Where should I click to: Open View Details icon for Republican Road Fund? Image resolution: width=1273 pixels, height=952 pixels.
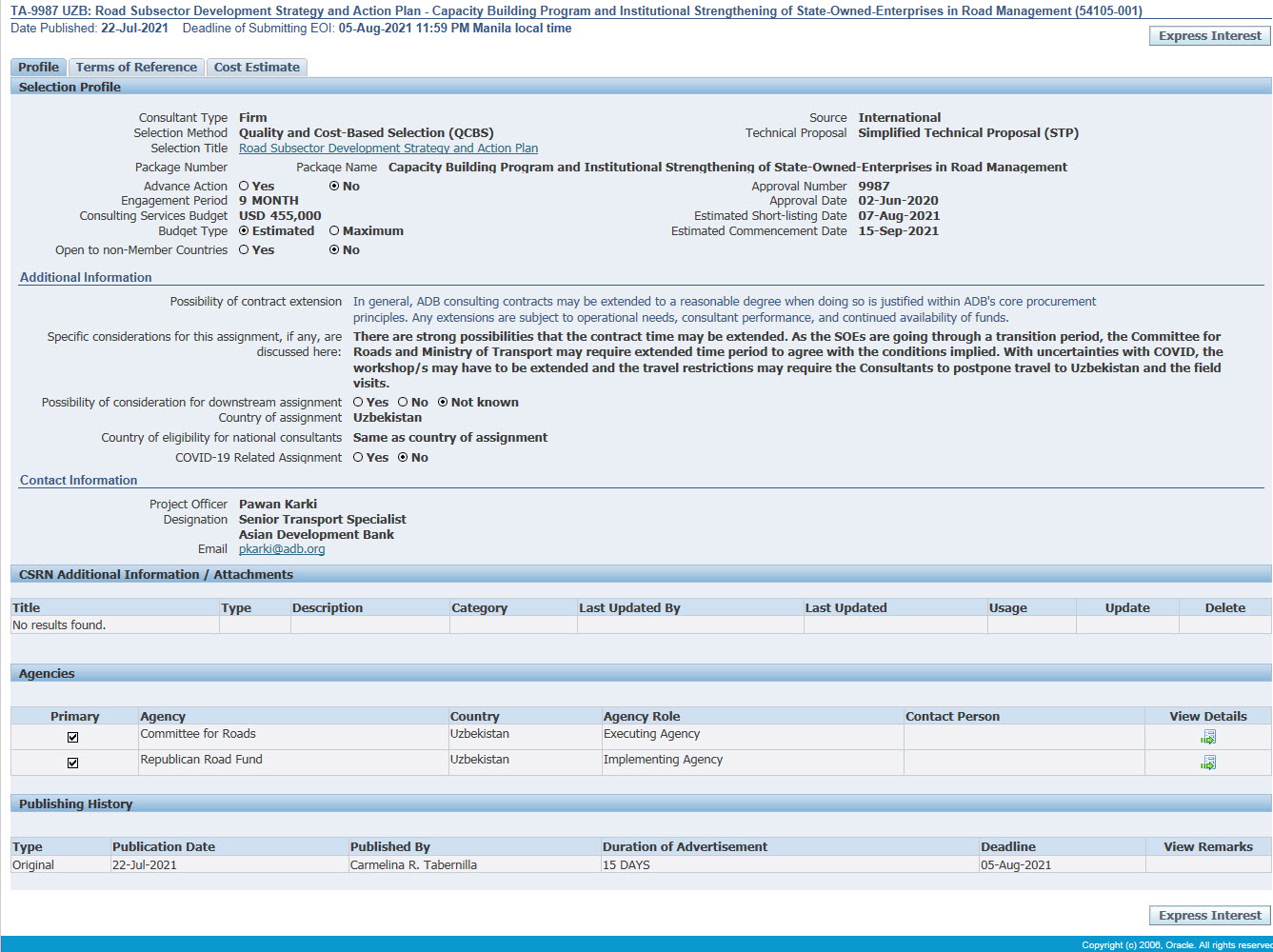pos(1207,763)
